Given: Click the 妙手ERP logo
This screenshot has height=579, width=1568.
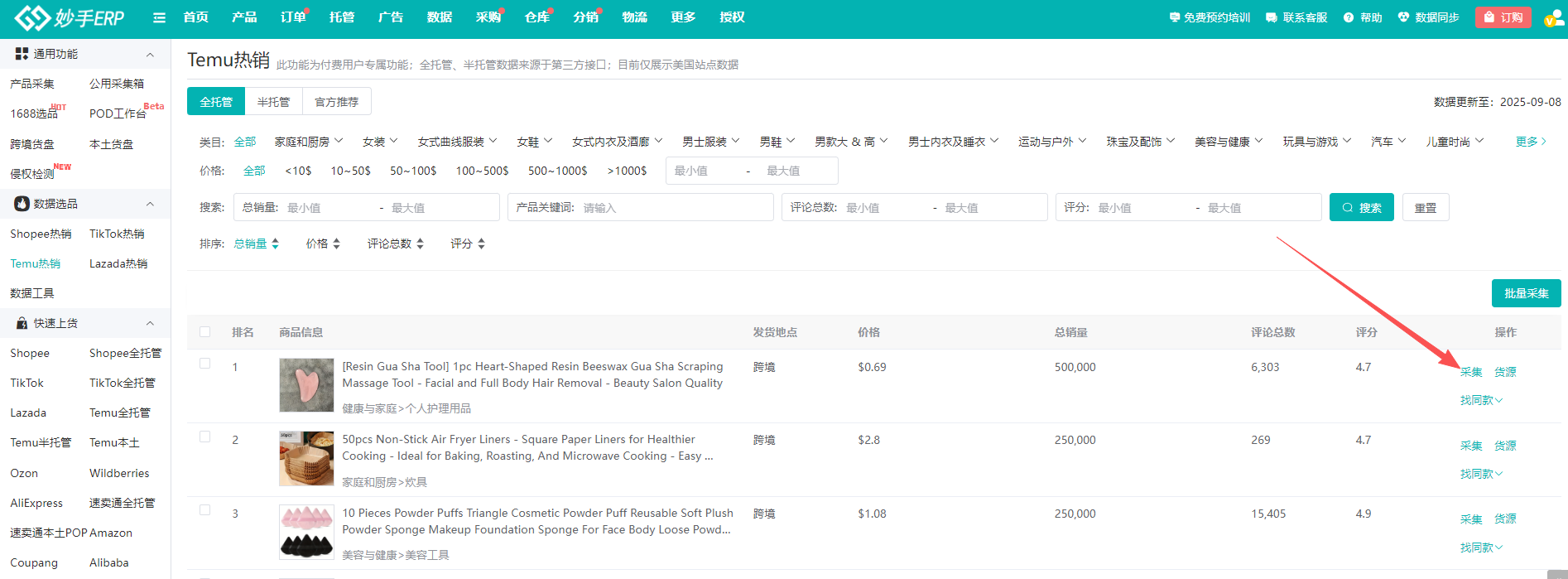Looking at the screenshot, I should tap(70, 17).
